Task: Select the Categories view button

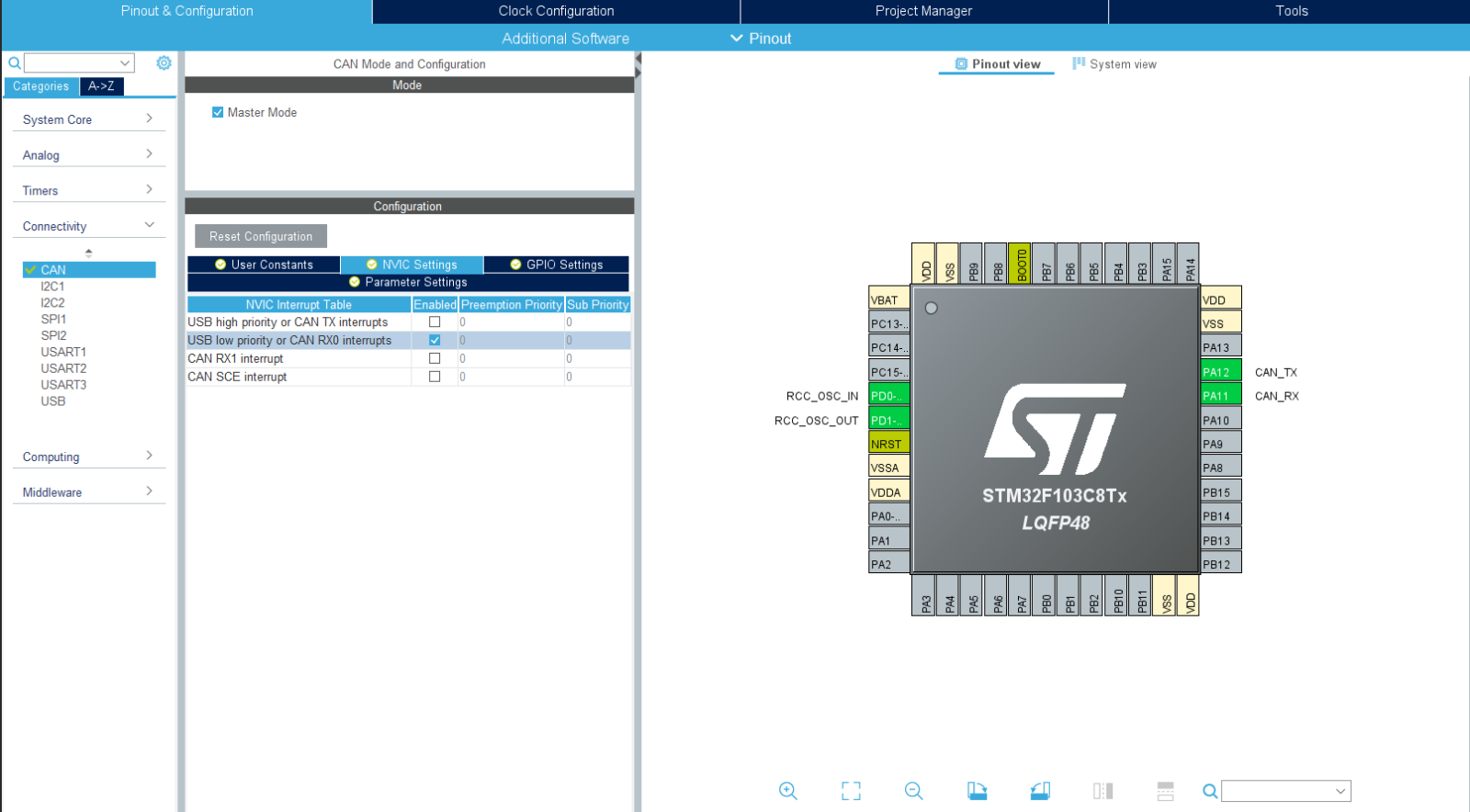Action: click(x=40, y=86)
